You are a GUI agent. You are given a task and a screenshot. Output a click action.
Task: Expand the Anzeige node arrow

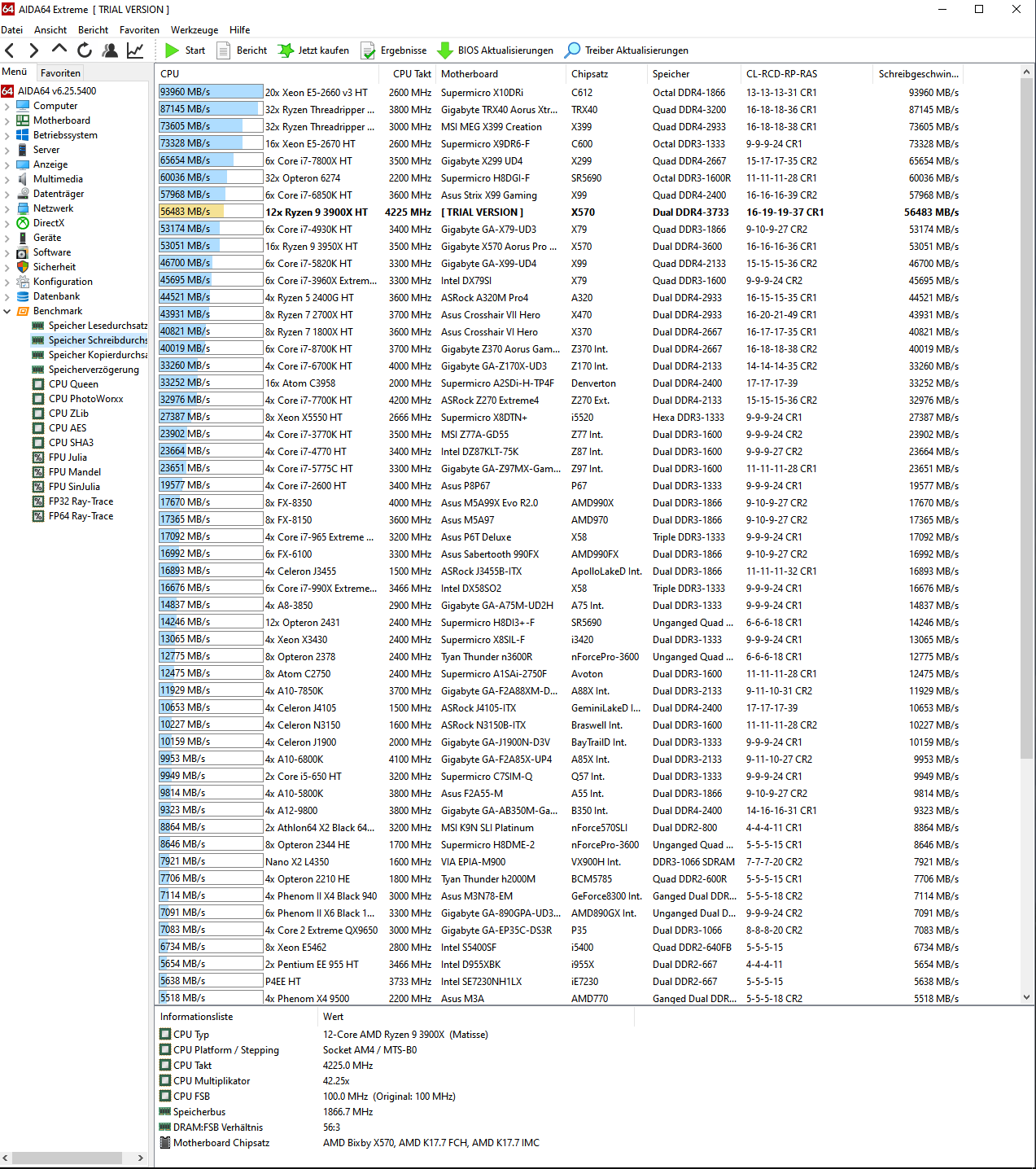point(7,164)
